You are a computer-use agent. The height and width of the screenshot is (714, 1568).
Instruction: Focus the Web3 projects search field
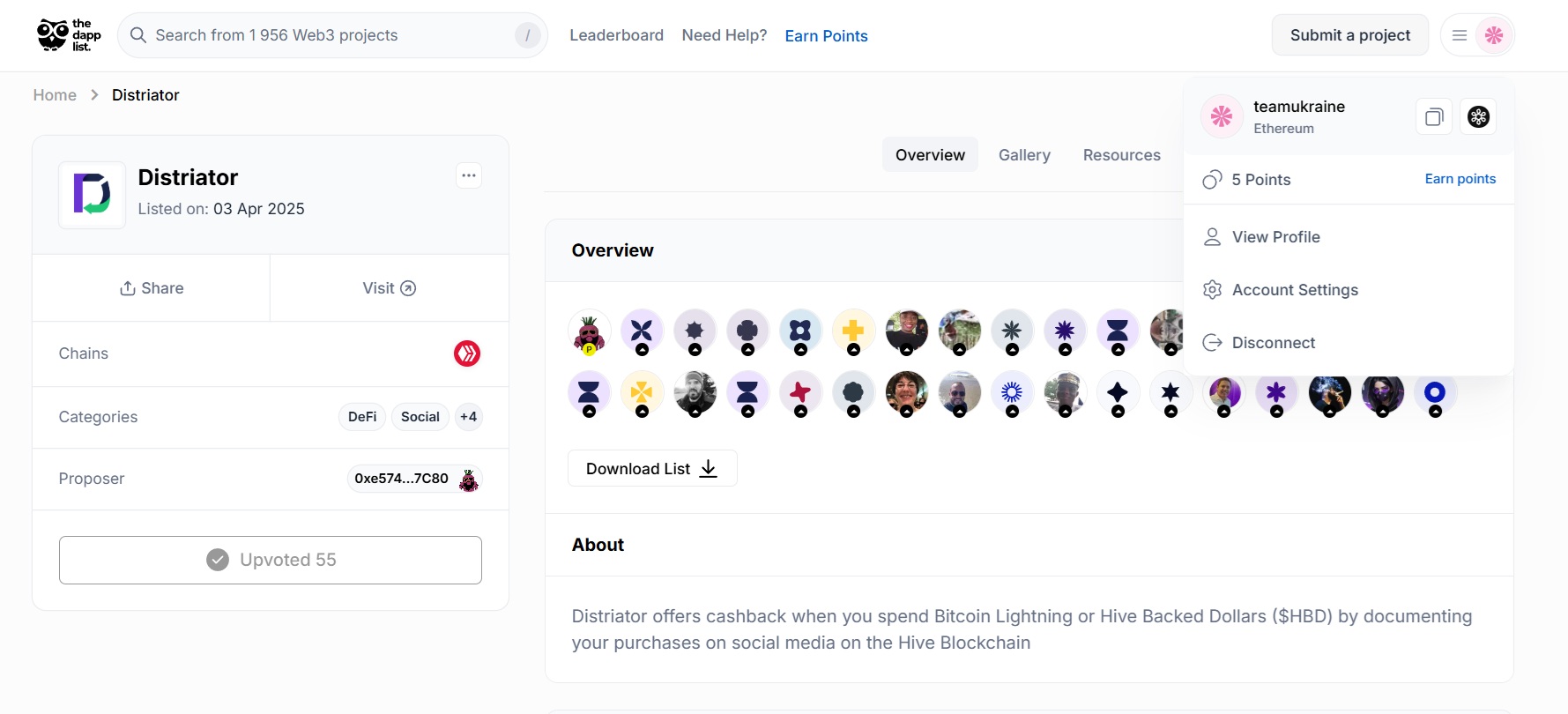pyautogui.click(x=332, y=35)
